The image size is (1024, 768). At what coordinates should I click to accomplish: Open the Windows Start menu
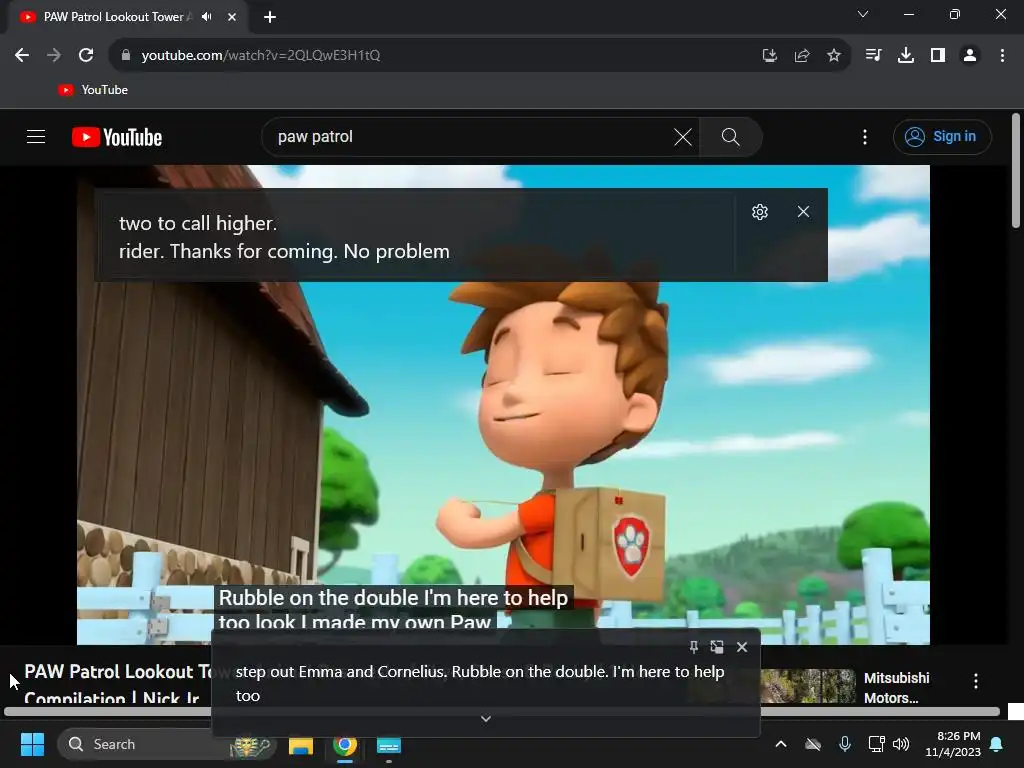pos(32,744)
